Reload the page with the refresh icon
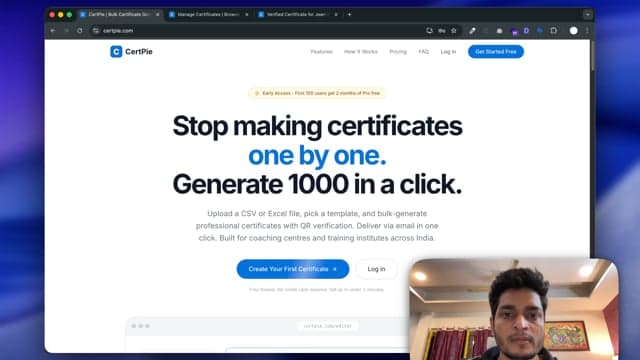The image size is (640, 360). [x=80, y=31]
